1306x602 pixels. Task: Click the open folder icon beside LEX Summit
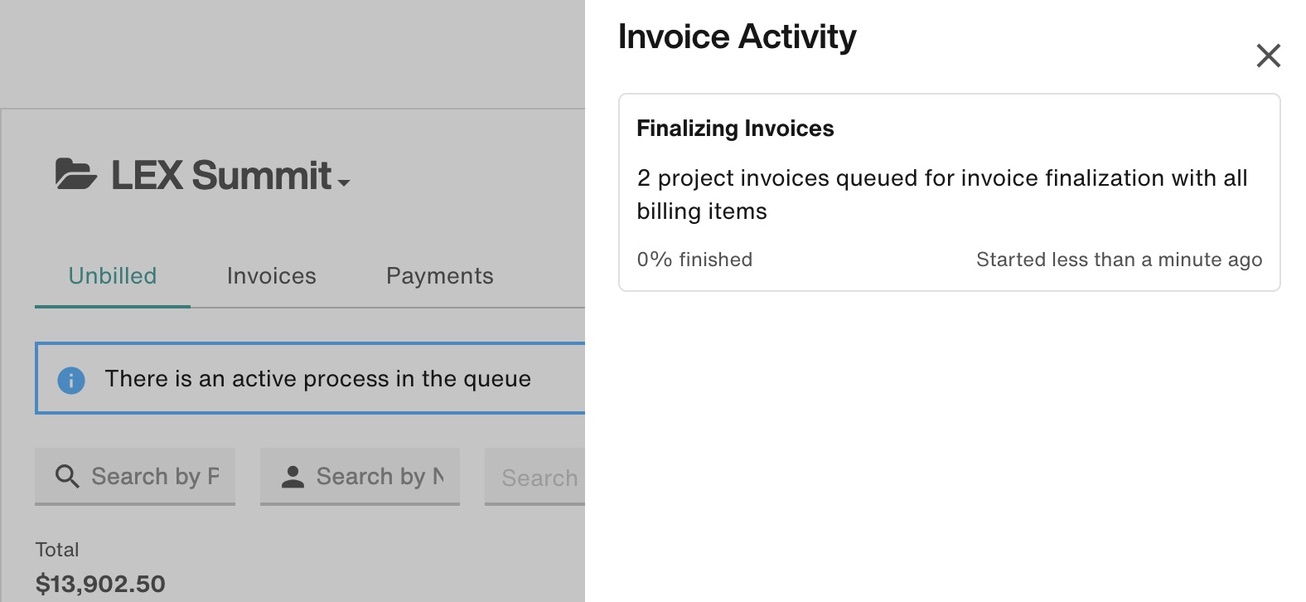[76, 175]
